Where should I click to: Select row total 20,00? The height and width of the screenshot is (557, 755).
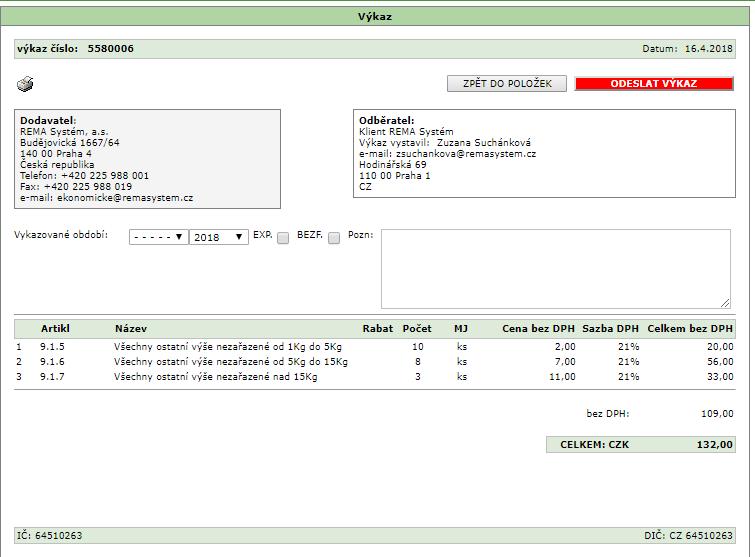click(x=720, y=347)
